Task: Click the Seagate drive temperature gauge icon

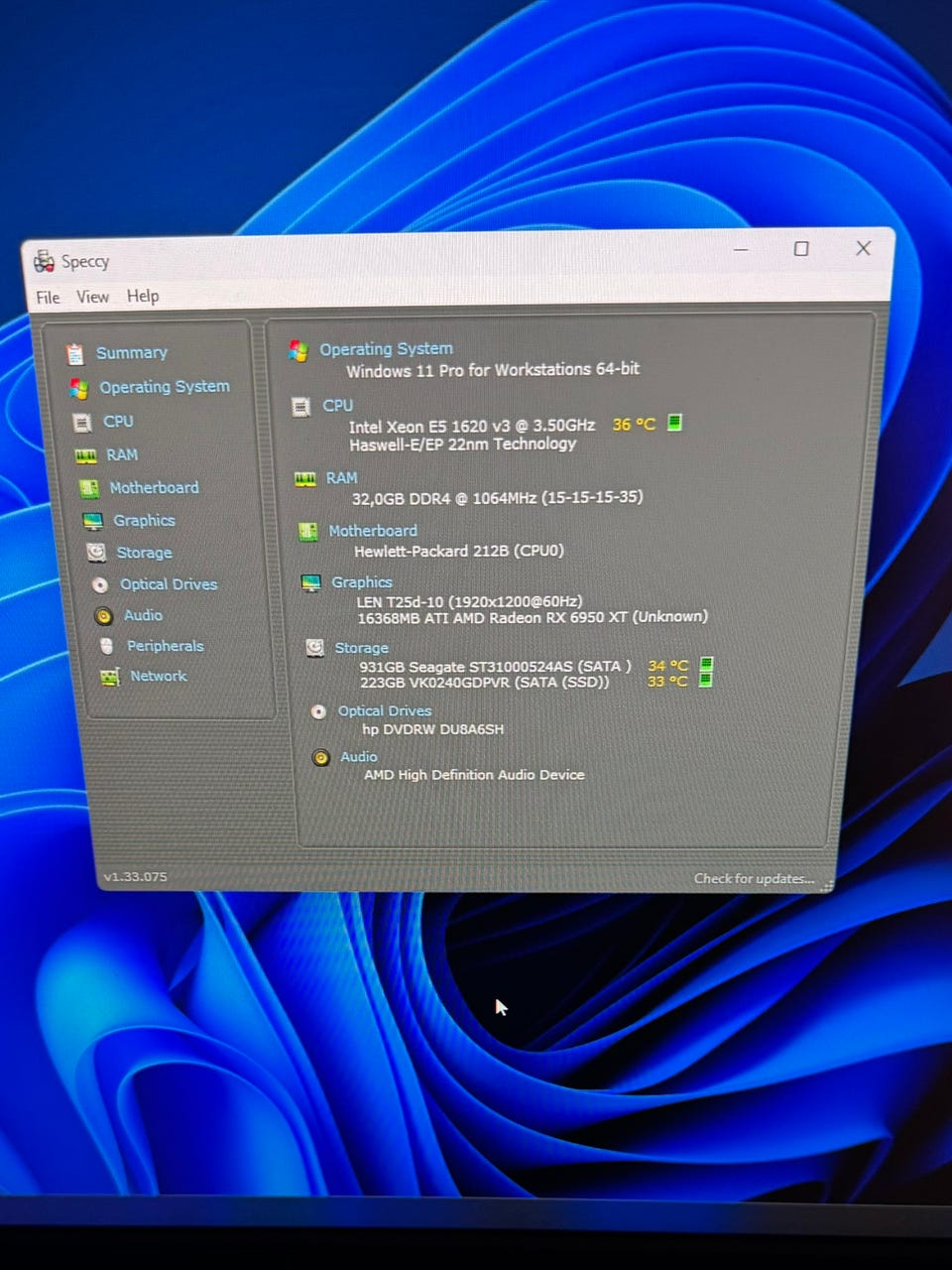Action: [706, 664]
